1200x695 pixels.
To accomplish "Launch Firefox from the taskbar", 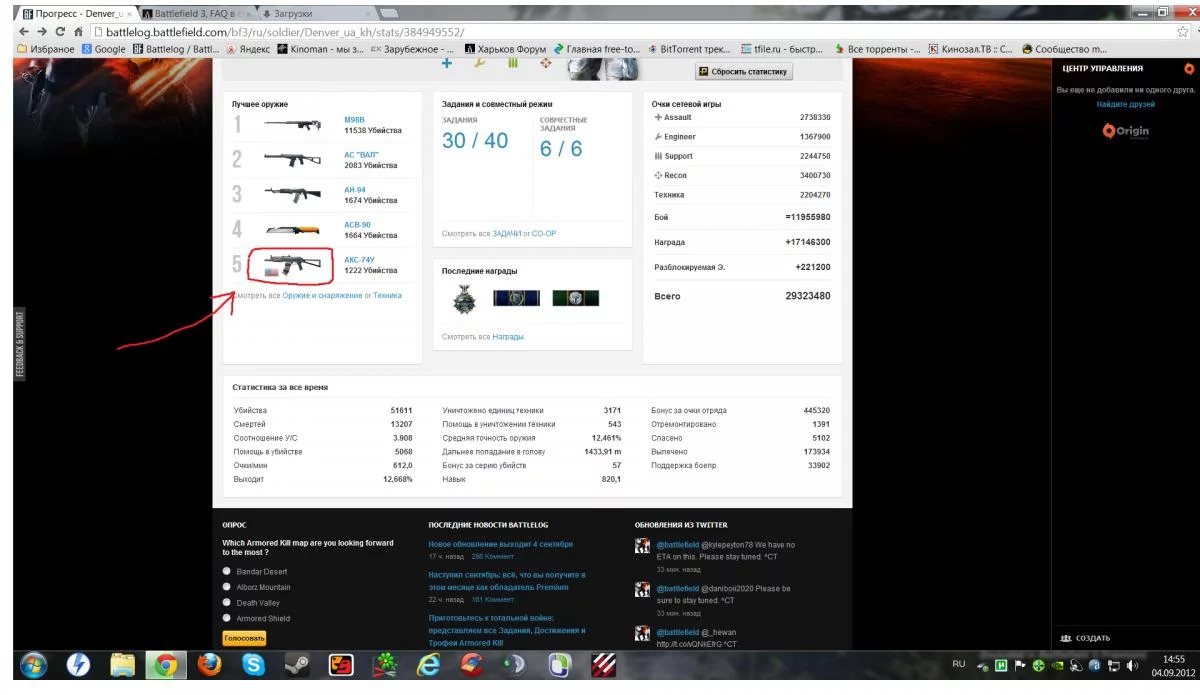I will pyautogui.click(x=209, y=664).
